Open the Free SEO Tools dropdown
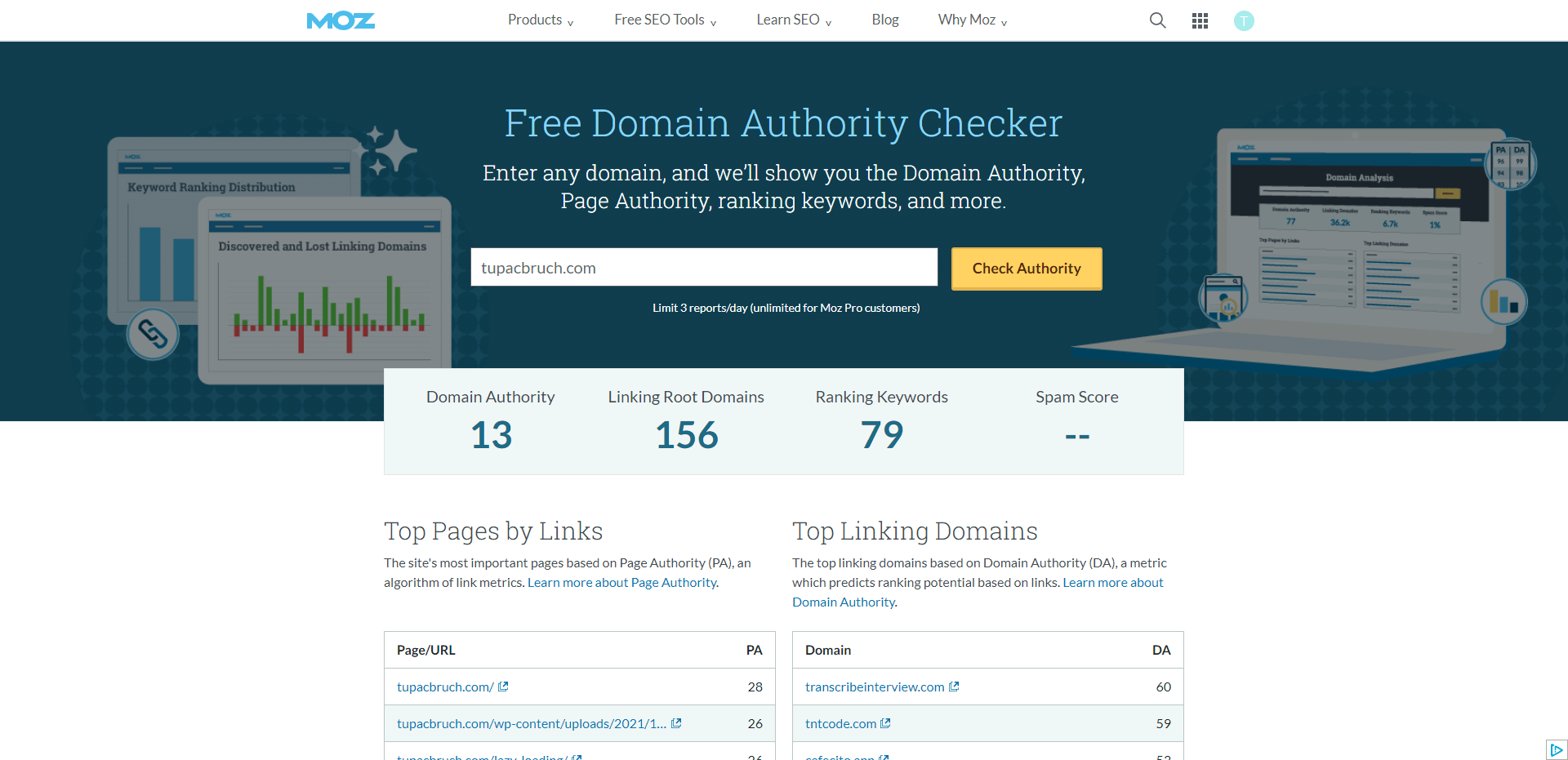This screenshot has width=1568, height=760. coord(664,20)
